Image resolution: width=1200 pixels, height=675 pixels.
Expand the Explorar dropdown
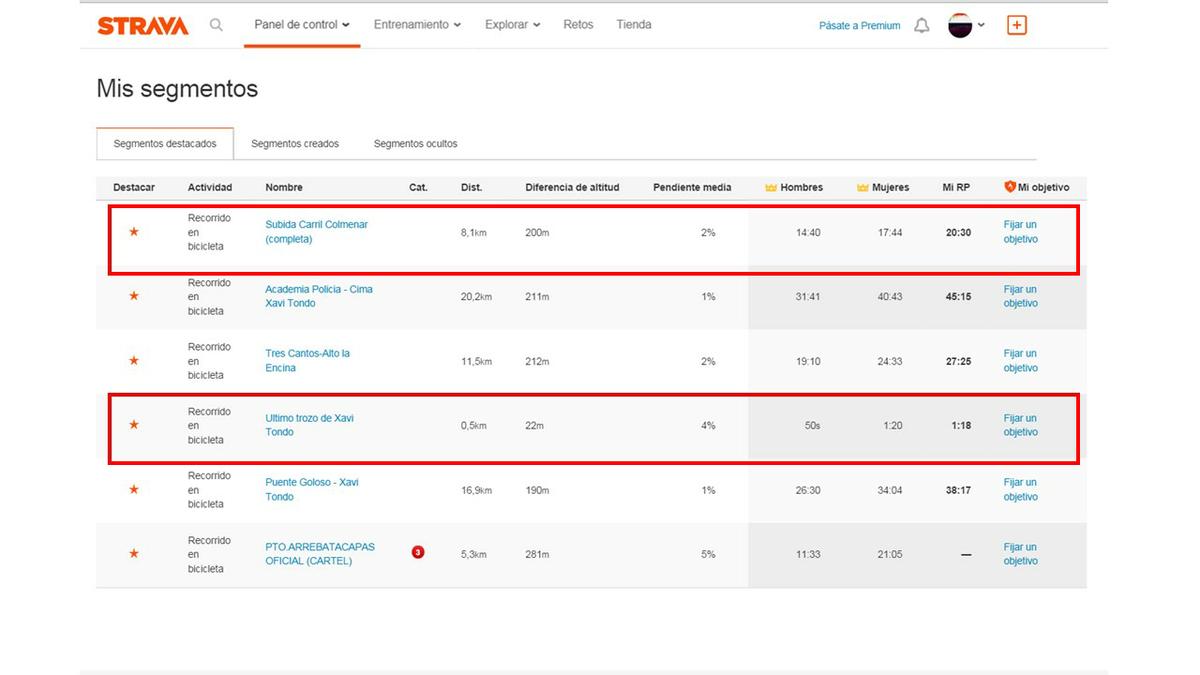[512, 25]
